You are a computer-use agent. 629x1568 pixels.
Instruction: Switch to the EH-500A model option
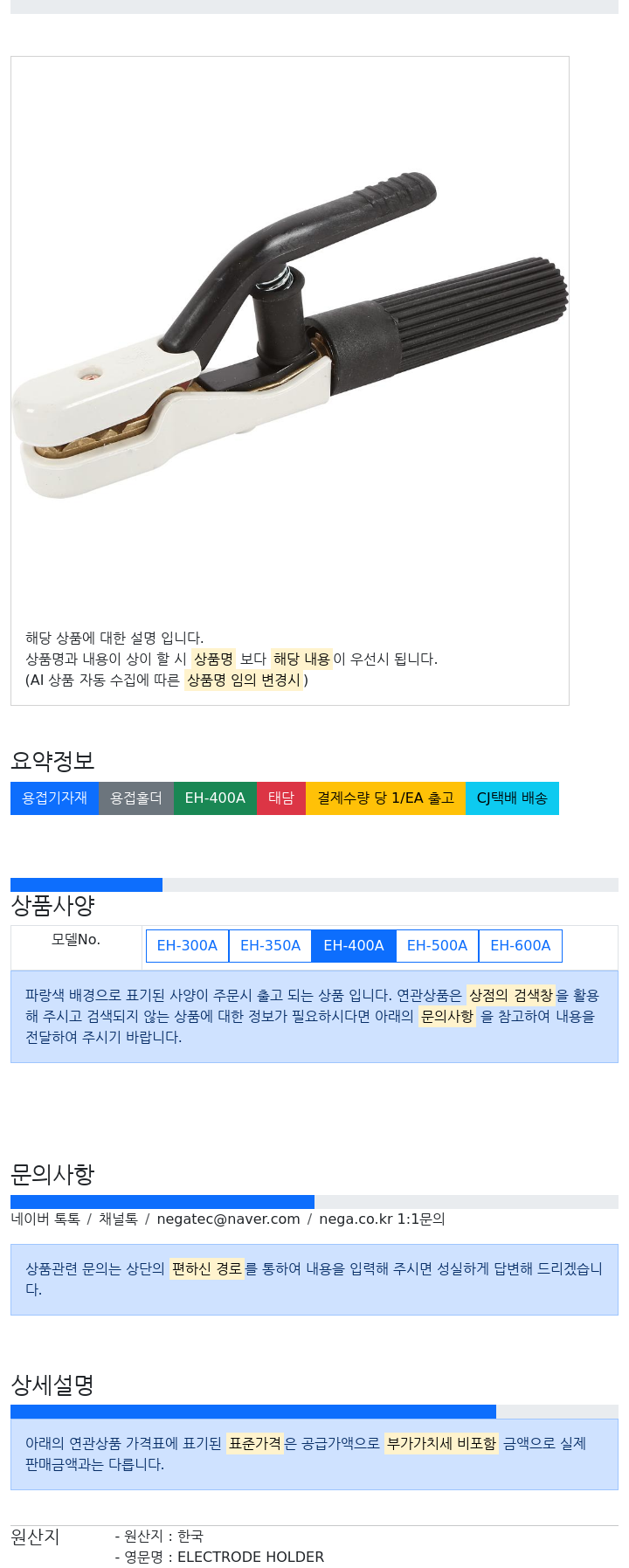pos(437,946)
